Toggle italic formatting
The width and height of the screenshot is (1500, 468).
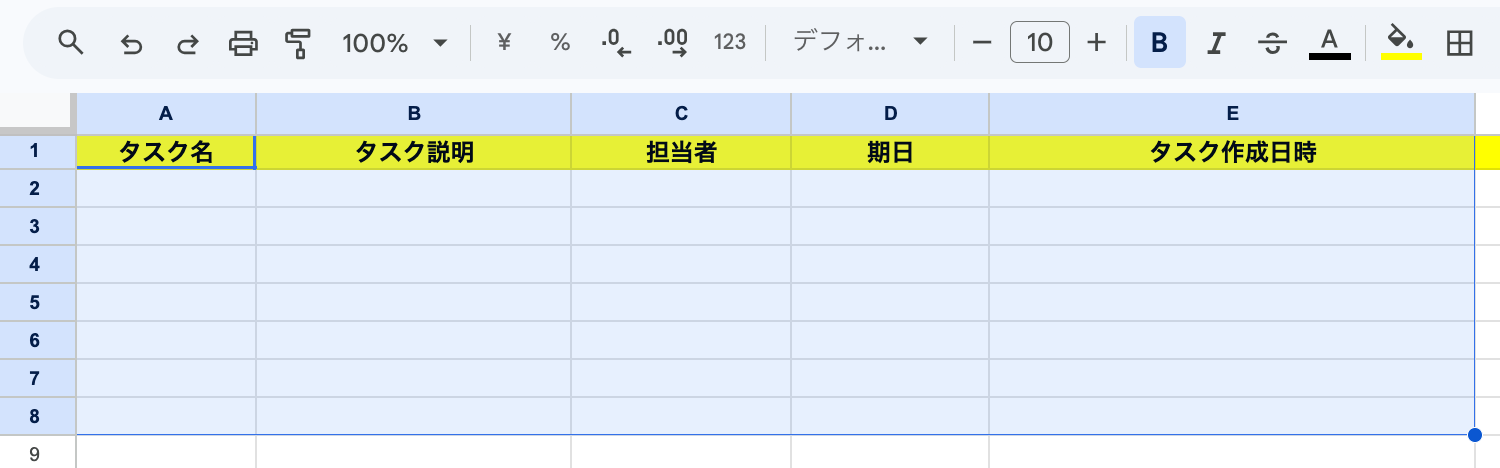tap(1216, 42)
